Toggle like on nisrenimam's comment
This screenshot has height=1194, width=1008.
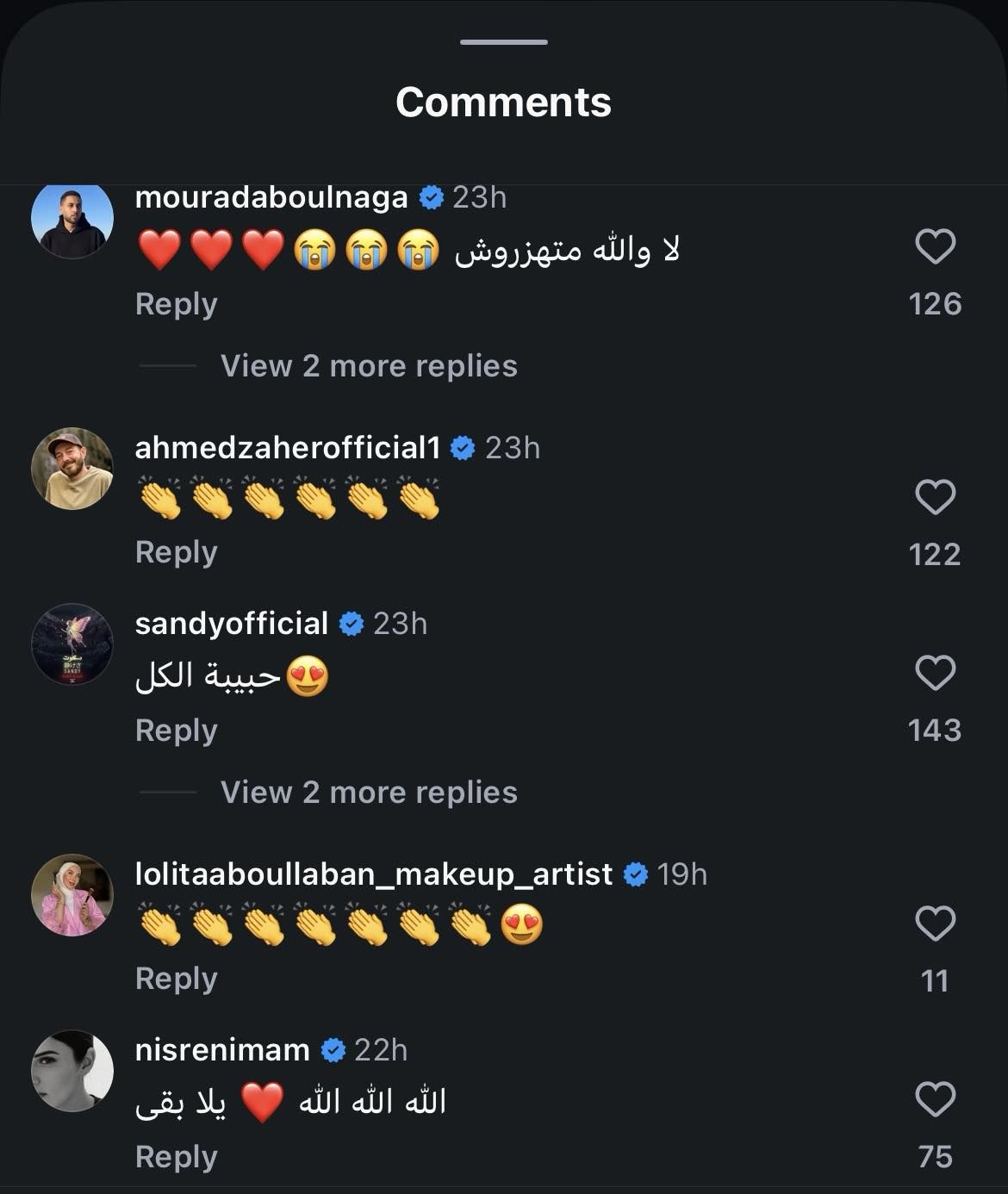[x=937, y=1099]
